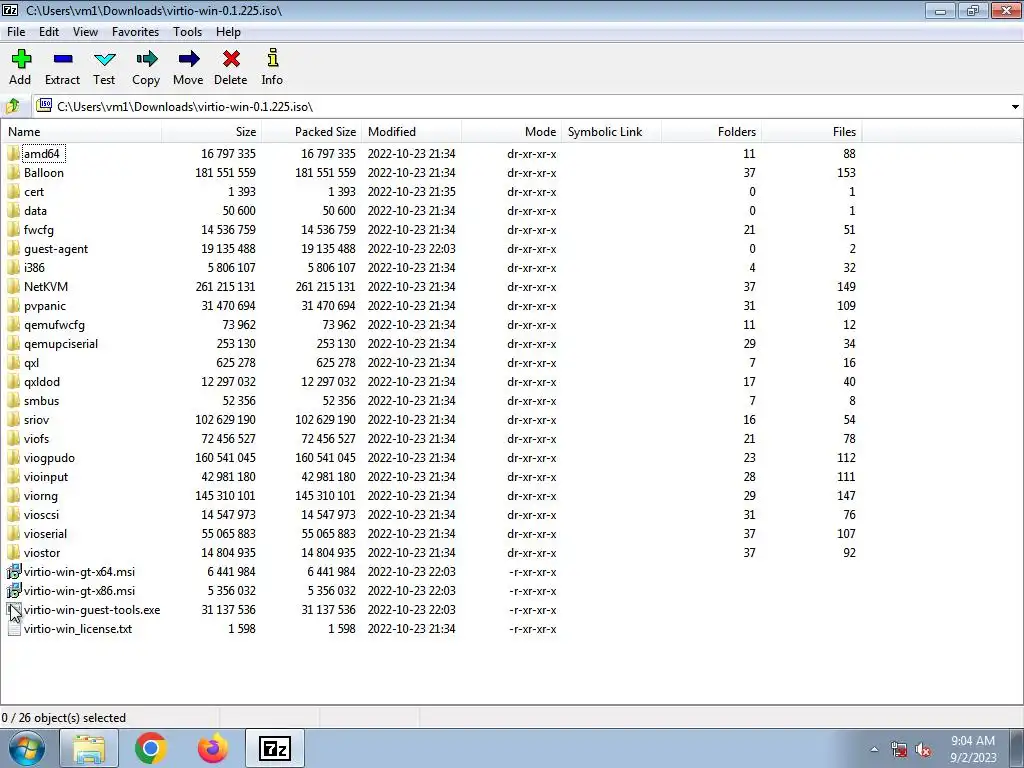This screenshot has width=1024, height=768.
Task: Select the i386 folder name
Action: point(34,268)
